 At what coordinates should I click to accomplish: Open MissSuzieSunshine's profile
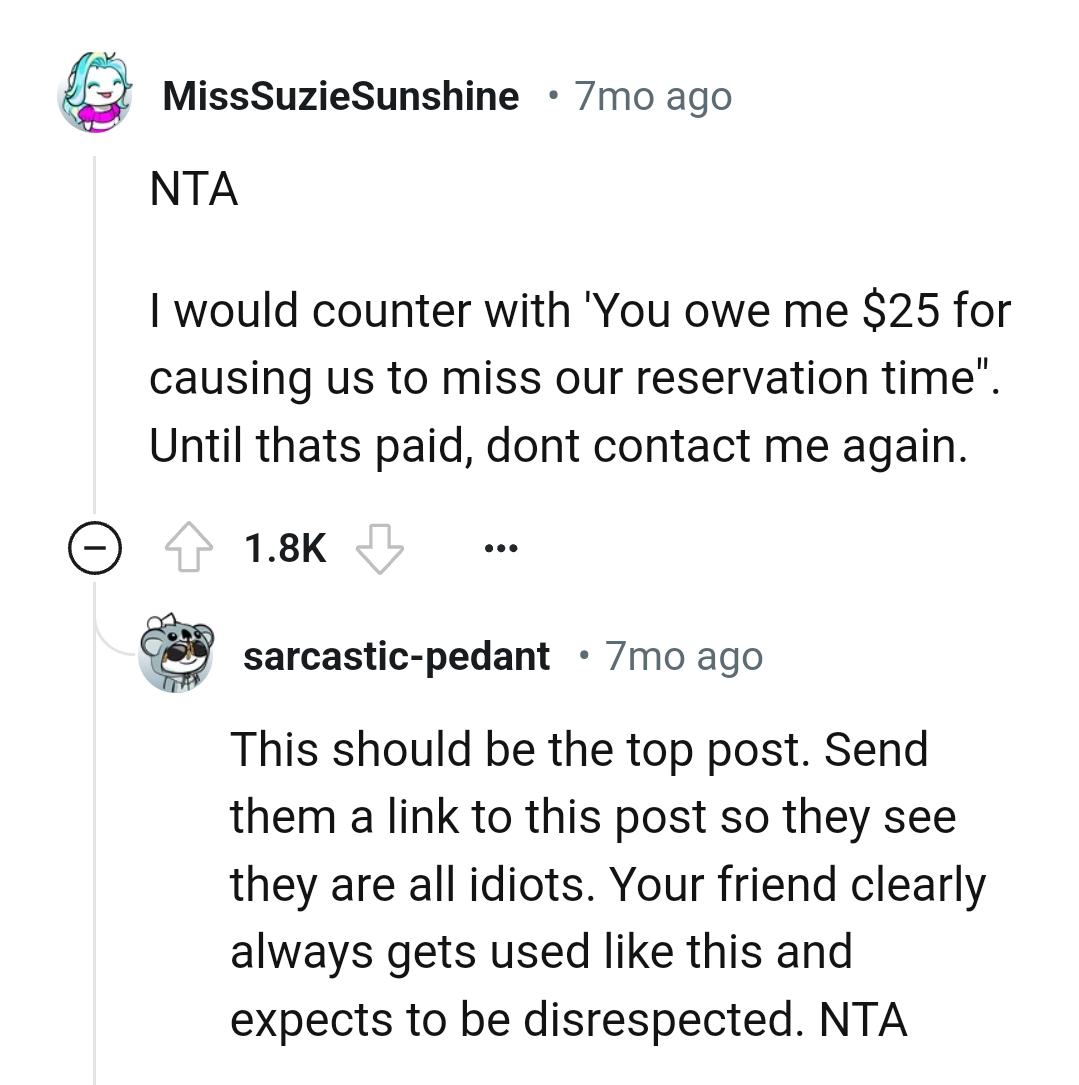pos(342,94)
